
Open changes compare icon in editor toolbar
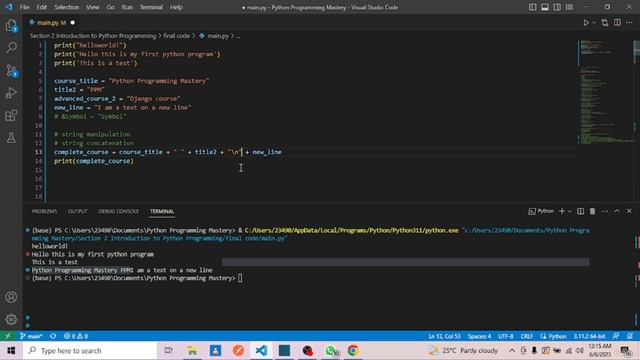tap(605, 23)
